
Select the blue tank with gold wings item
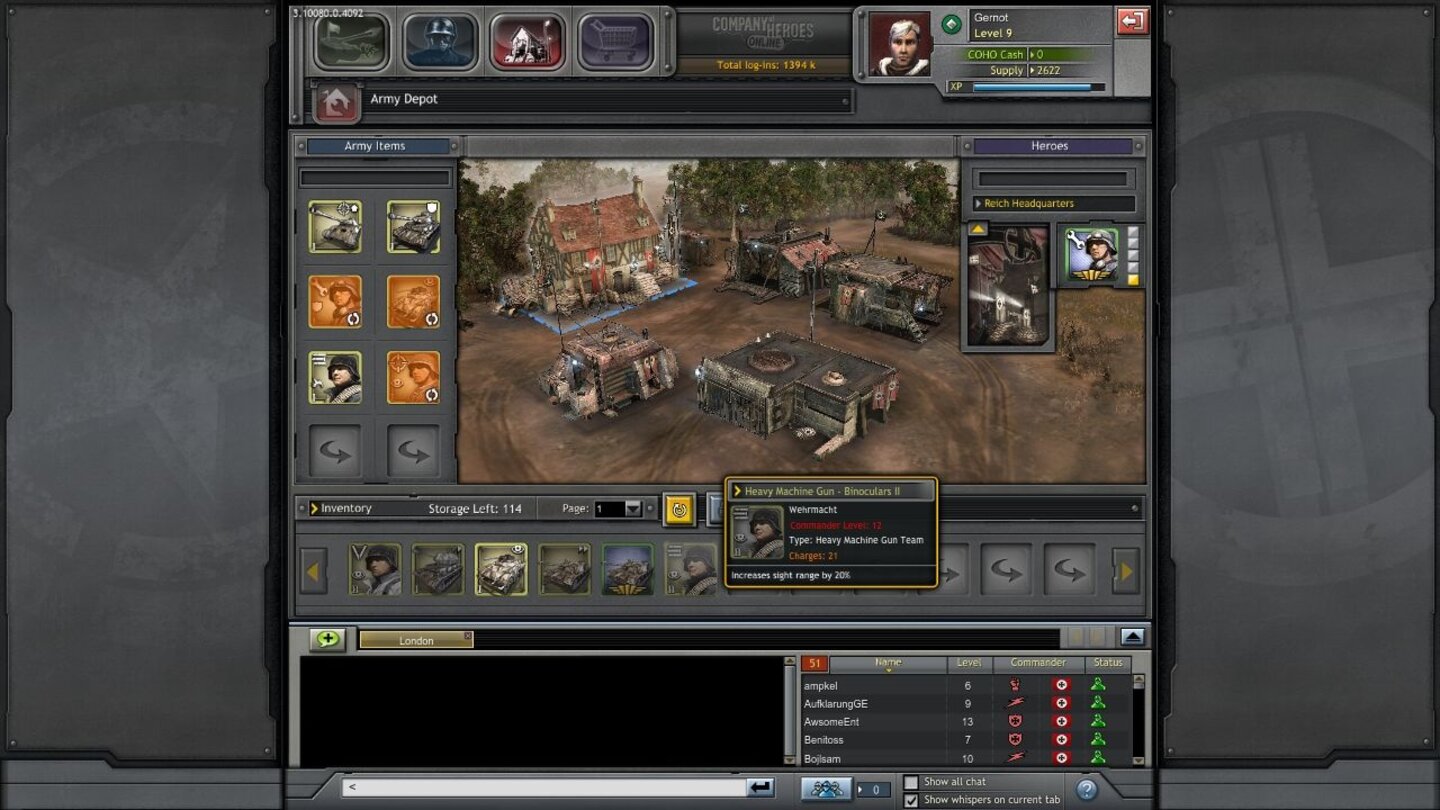pyautogui.click(x=628, y=570)
